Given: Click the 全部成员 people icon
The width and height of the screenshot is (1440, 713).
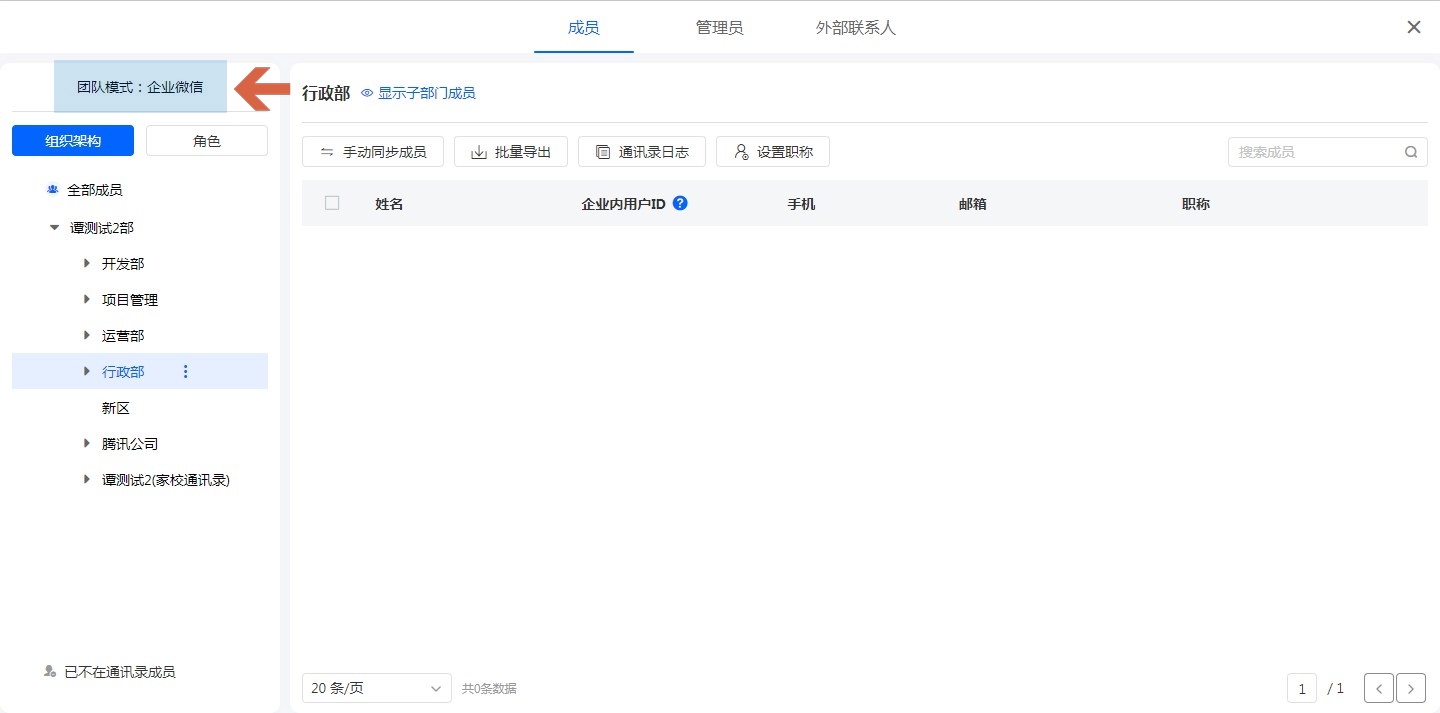Looking at the screenshot, I should [52, 190].
